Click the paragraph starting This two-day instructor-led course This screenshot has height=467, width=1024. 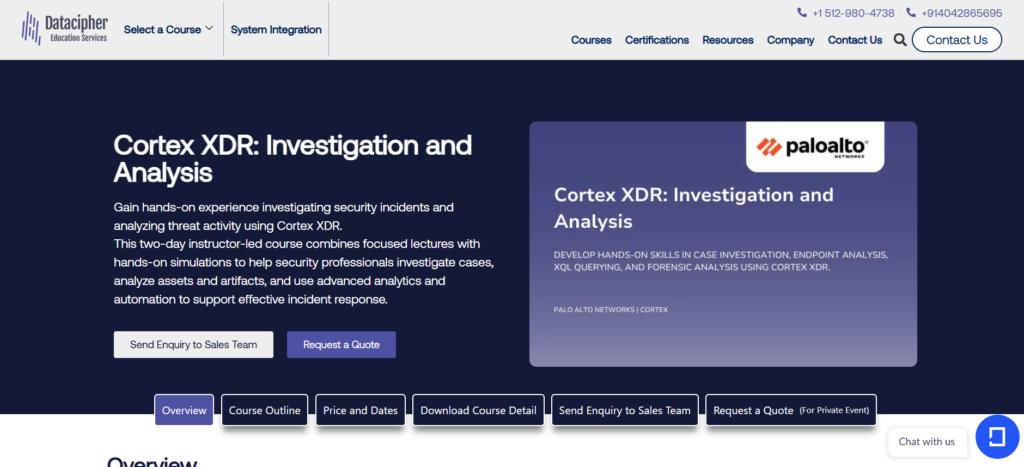[304, 272]
